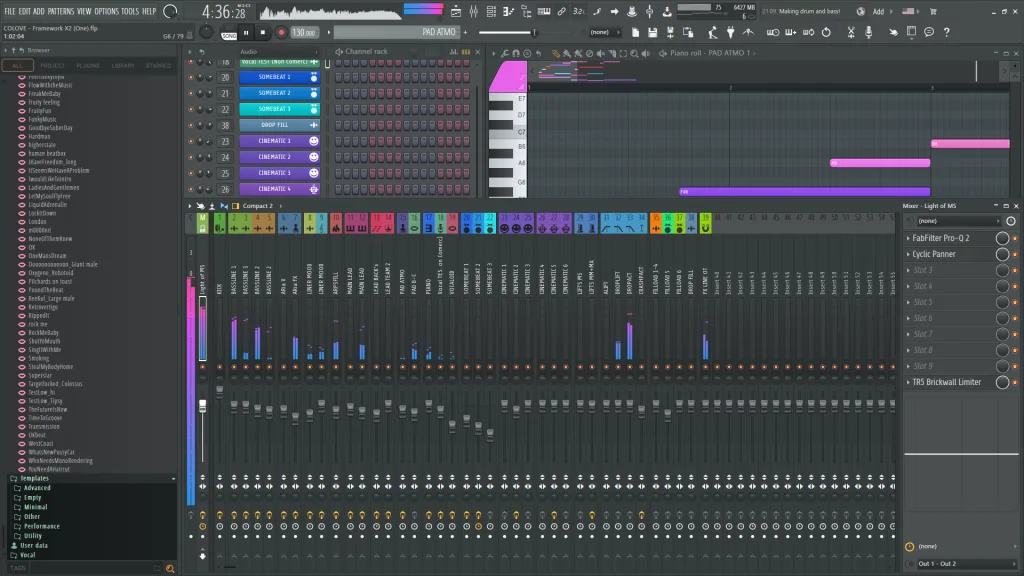Click the link/chain icon in top toolbar
Image resolution: width=1024 pixels, height=576 pixels.
[561, 11]
